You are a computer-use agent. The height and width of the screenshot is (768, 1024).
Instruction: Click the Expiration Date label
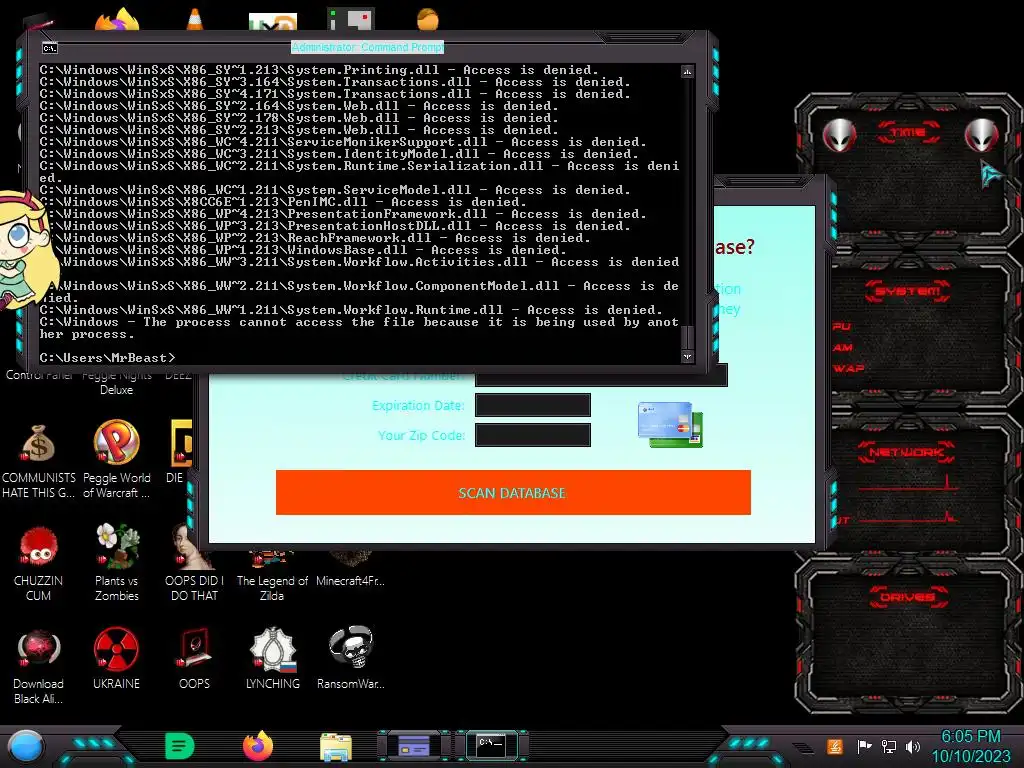pyautogui.click(x=418, y=406)
